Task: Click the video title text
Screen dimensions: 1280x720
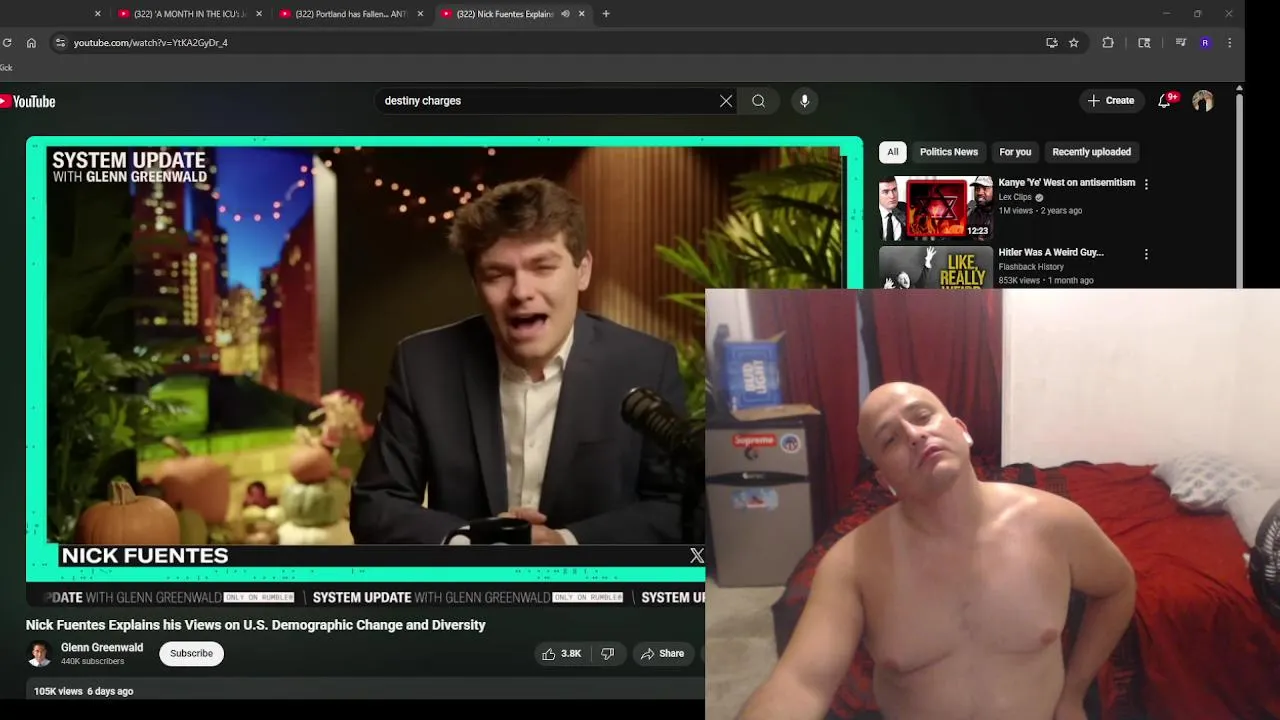Action: 255,625
